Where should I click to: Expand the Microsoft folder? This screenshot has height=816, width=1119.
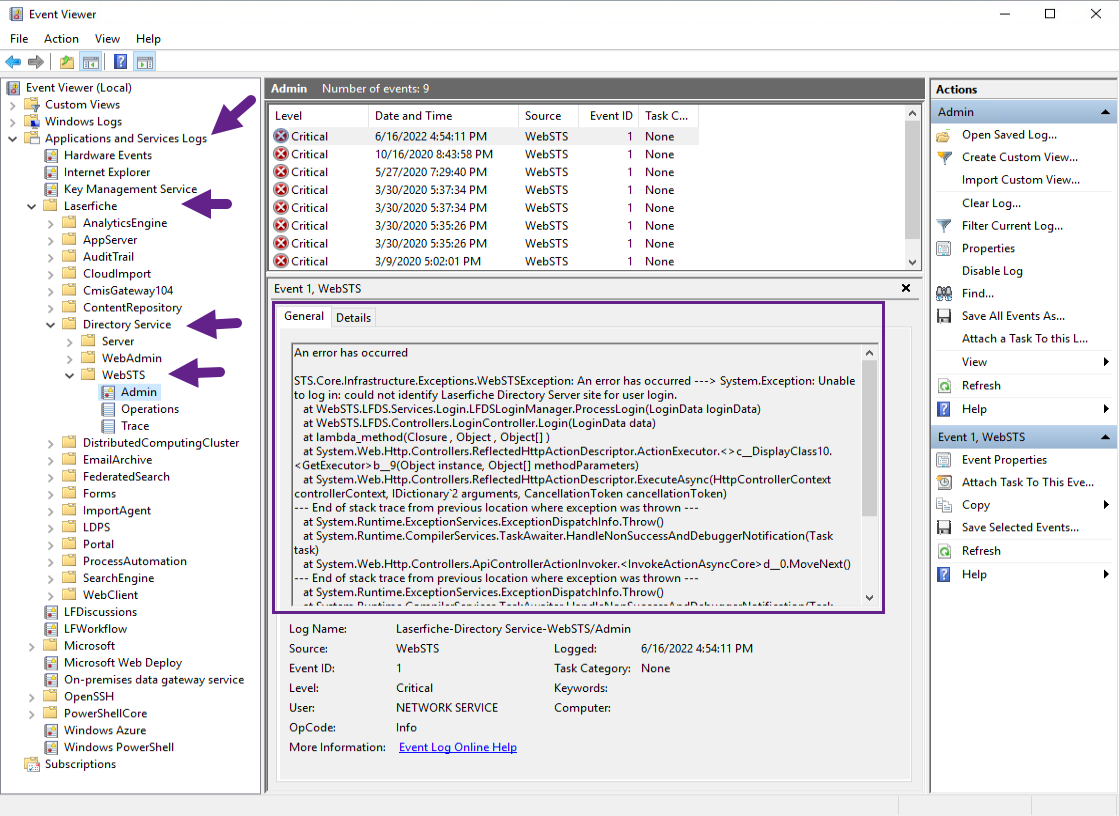point(31,646)
